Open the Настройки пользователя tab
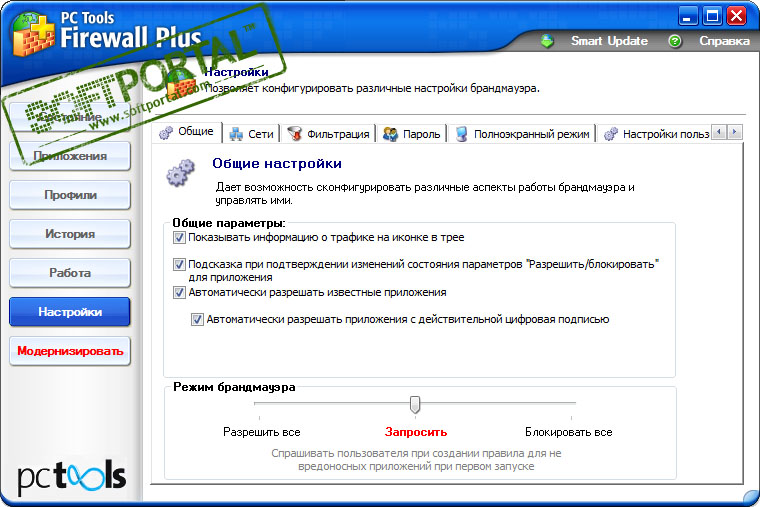 [x=655, y=134]
